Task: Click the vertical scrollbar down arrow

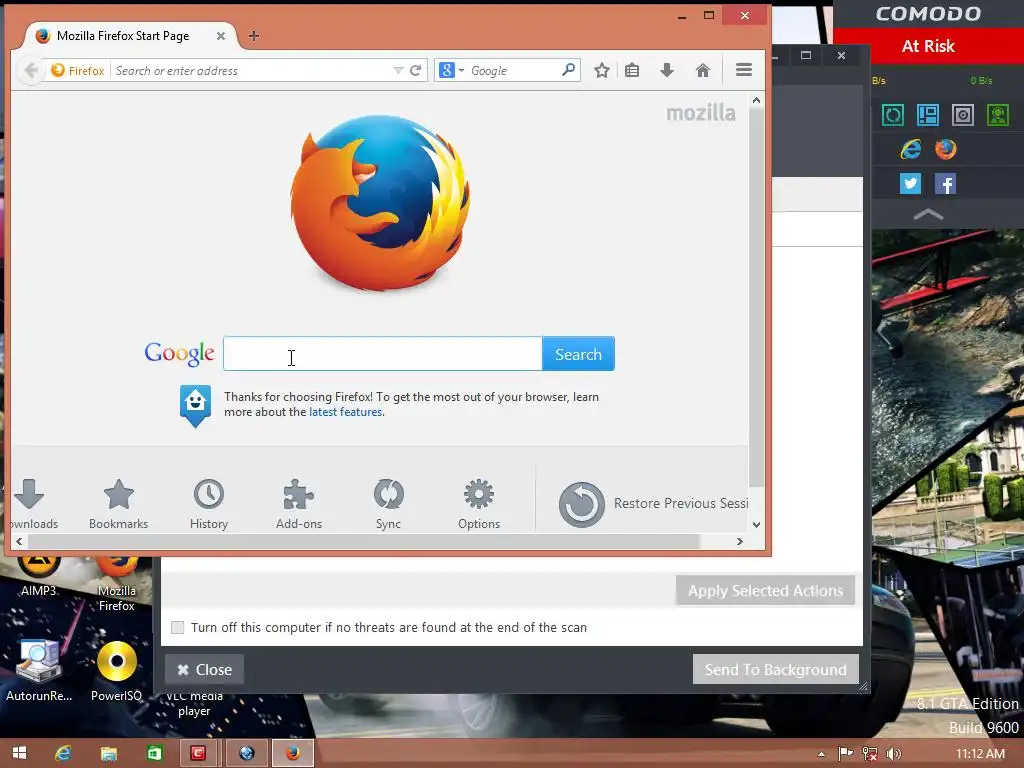Action: click(756, 524)
